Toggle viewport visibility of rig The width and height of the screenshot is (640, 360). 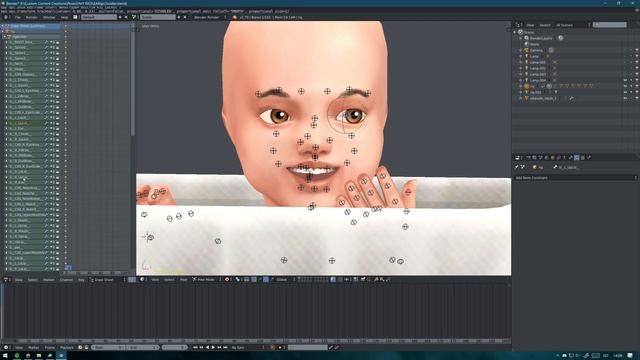point(625,86)
